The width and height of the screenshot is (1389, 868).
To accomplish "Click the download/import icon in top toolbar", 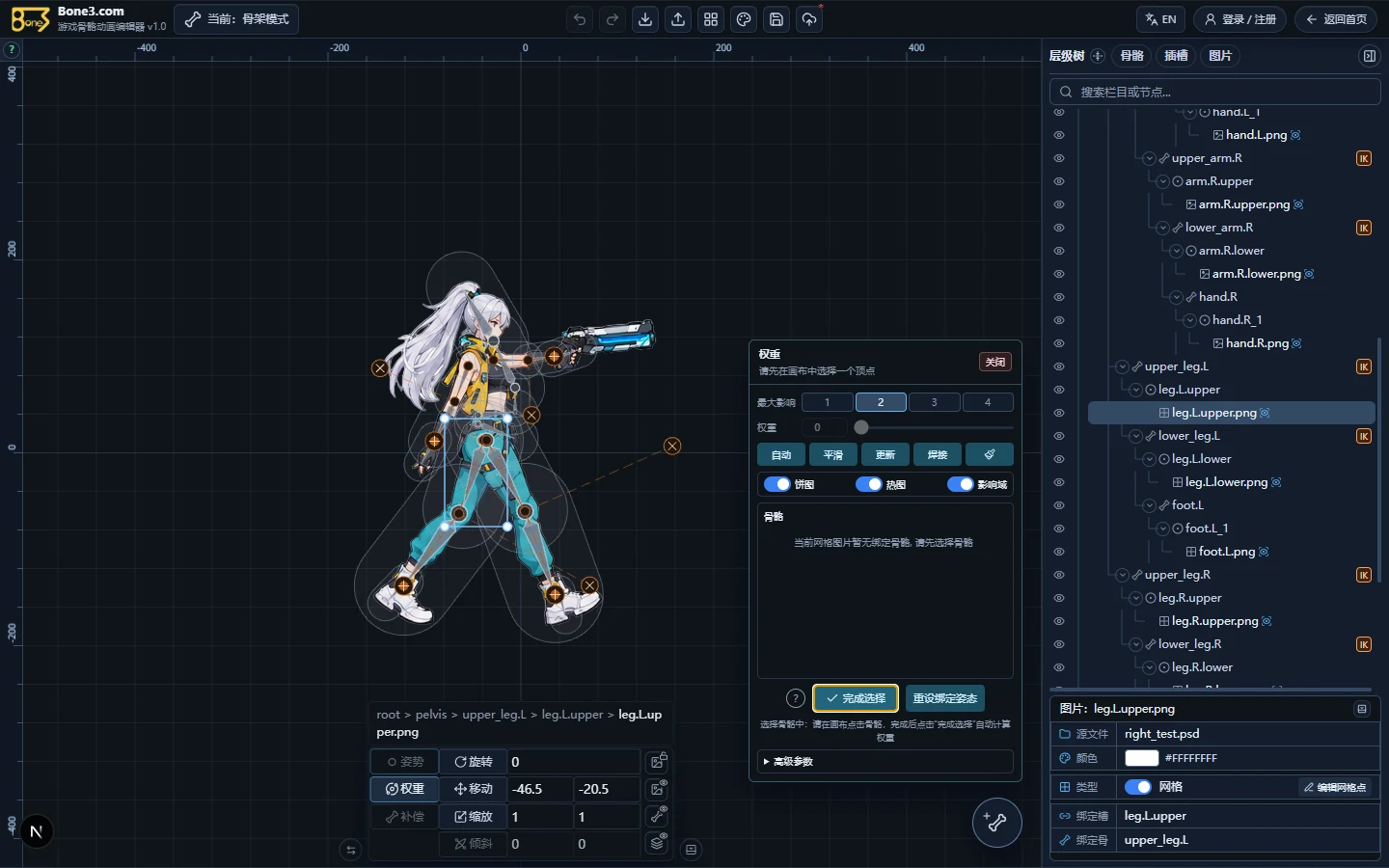I will (645, 19).
